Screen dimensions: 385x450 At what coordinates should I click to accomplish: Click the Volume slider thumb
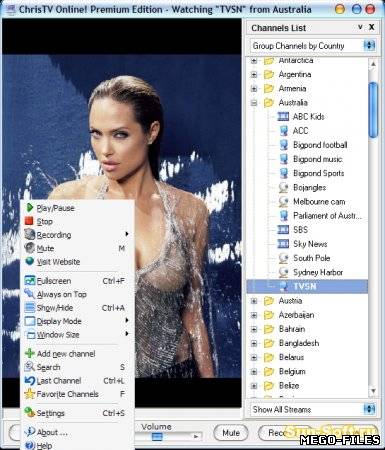(157, 436)
